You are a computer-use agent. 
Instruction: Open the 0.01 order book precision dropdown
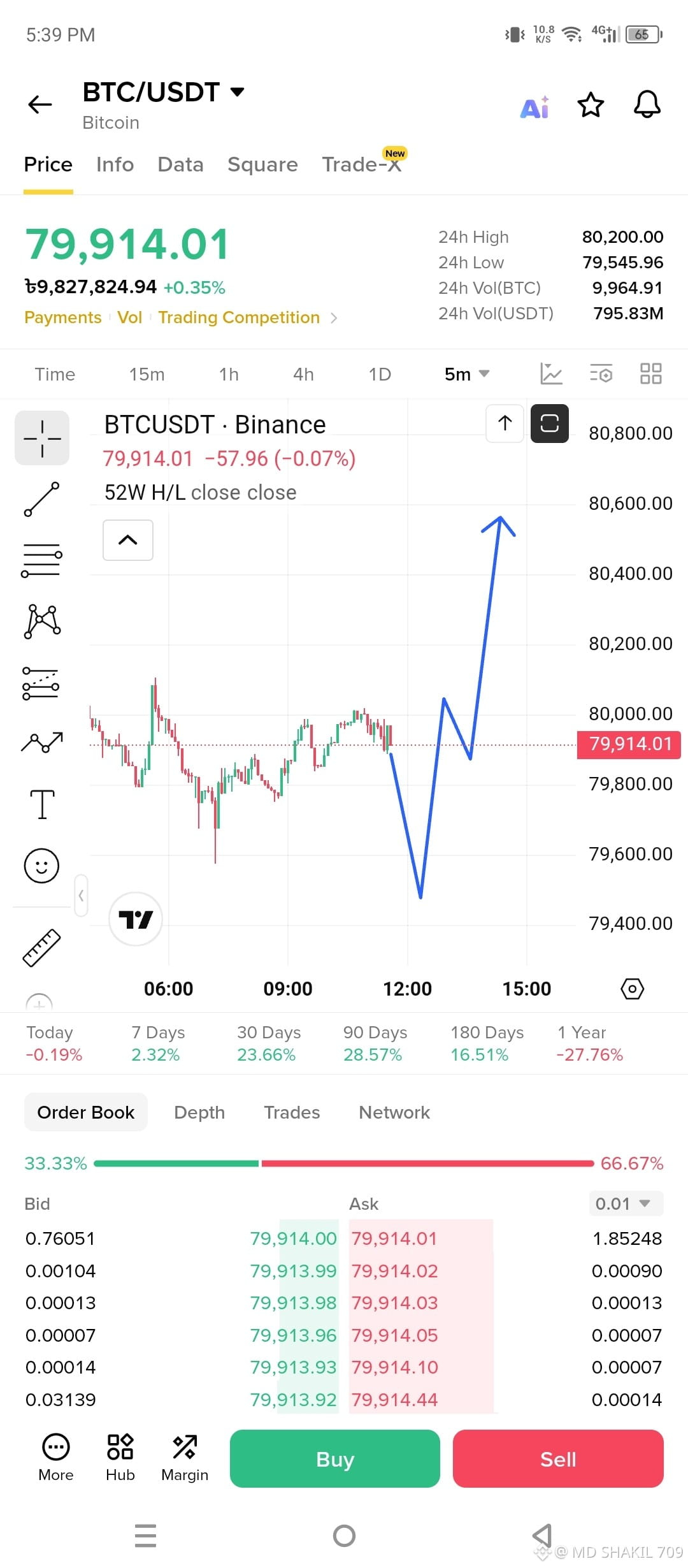pos(626,1203)
